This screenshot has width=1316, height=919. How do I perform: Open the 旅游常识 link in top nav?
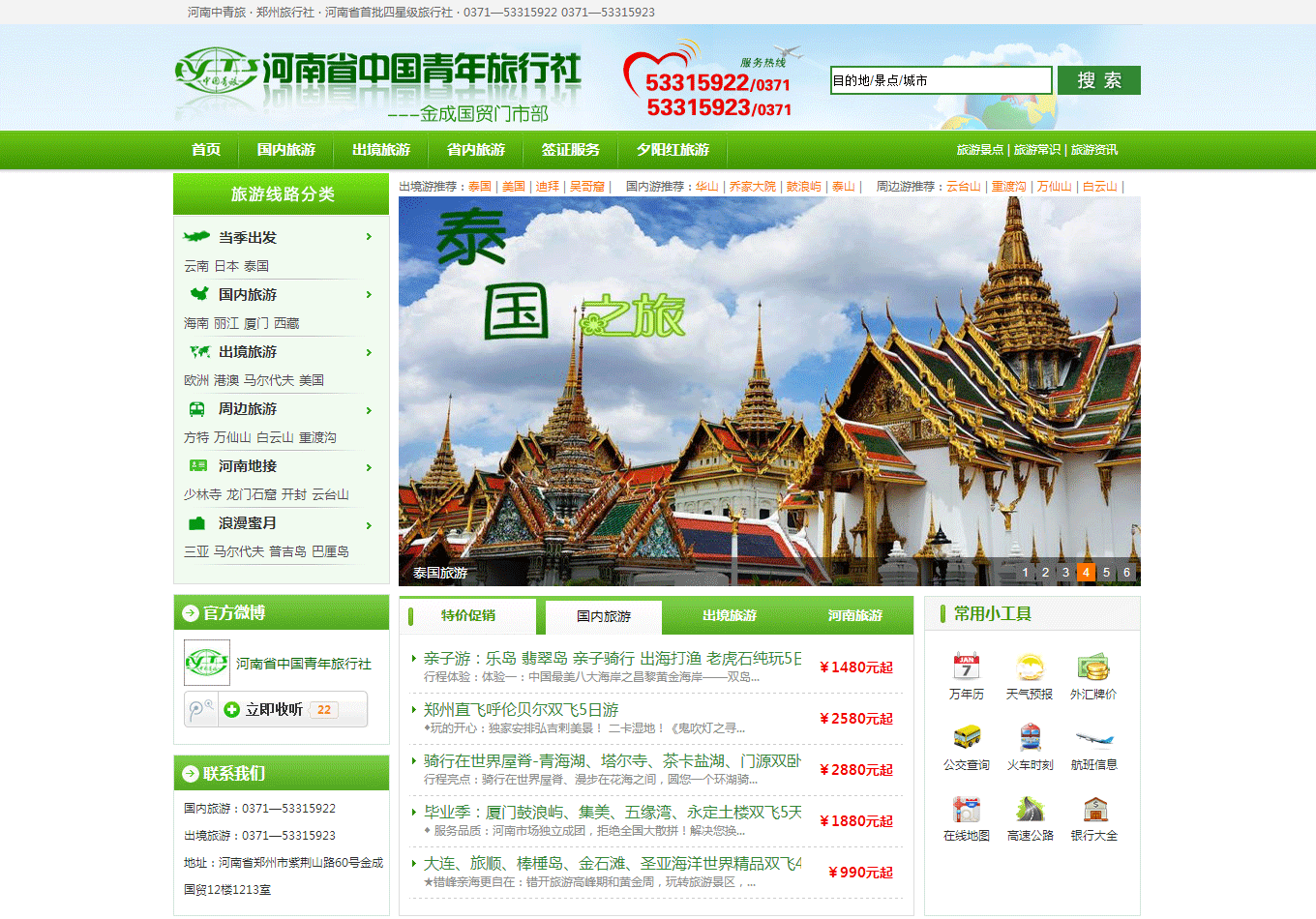pos(1037,150)
